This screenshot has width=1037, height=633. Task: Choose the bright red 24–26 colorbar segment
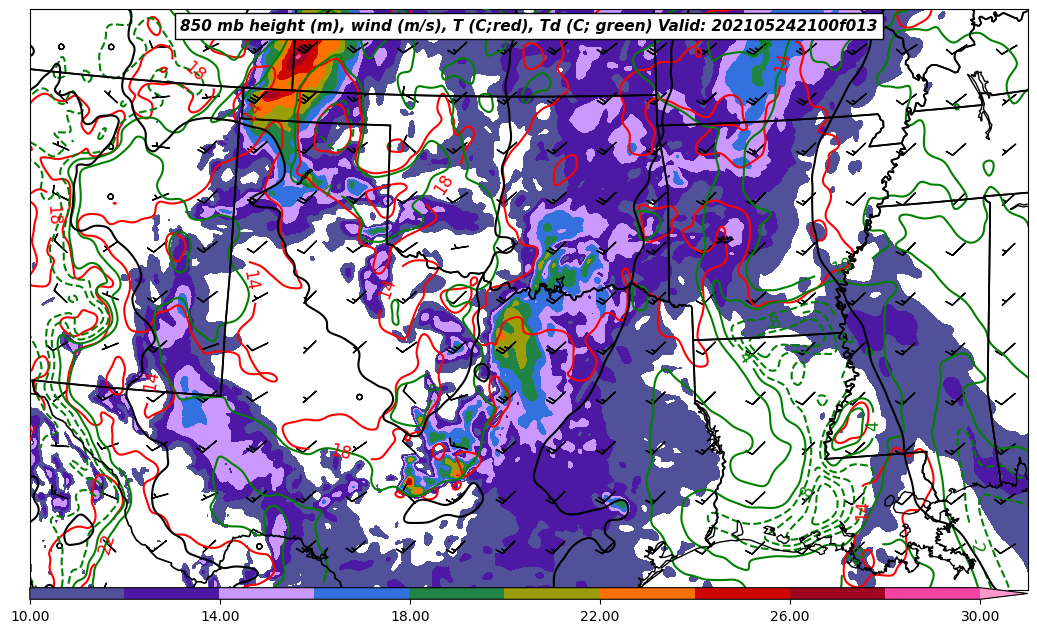[742, 593]
